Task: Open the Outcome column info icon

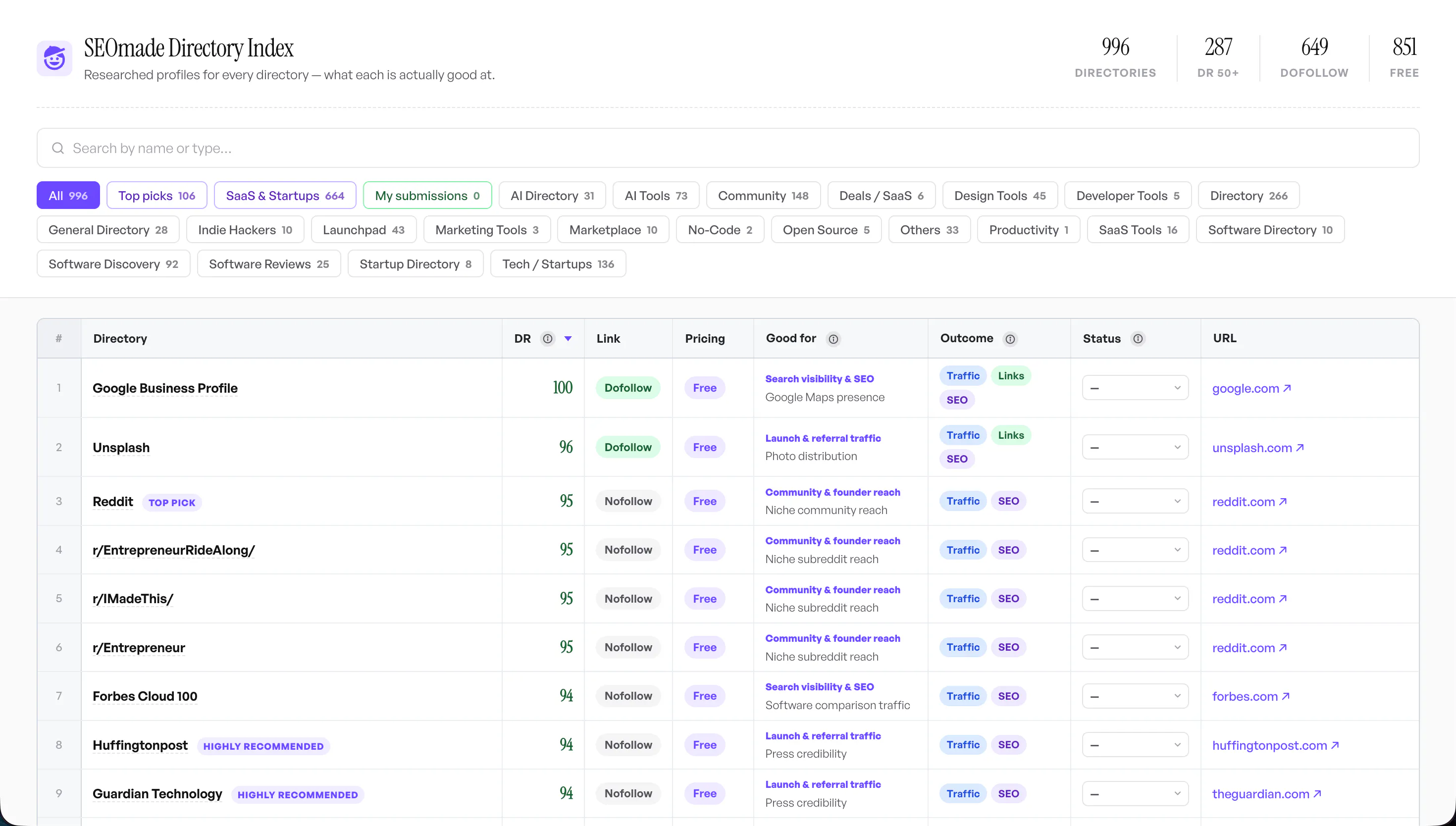Action: (1010, 339)
